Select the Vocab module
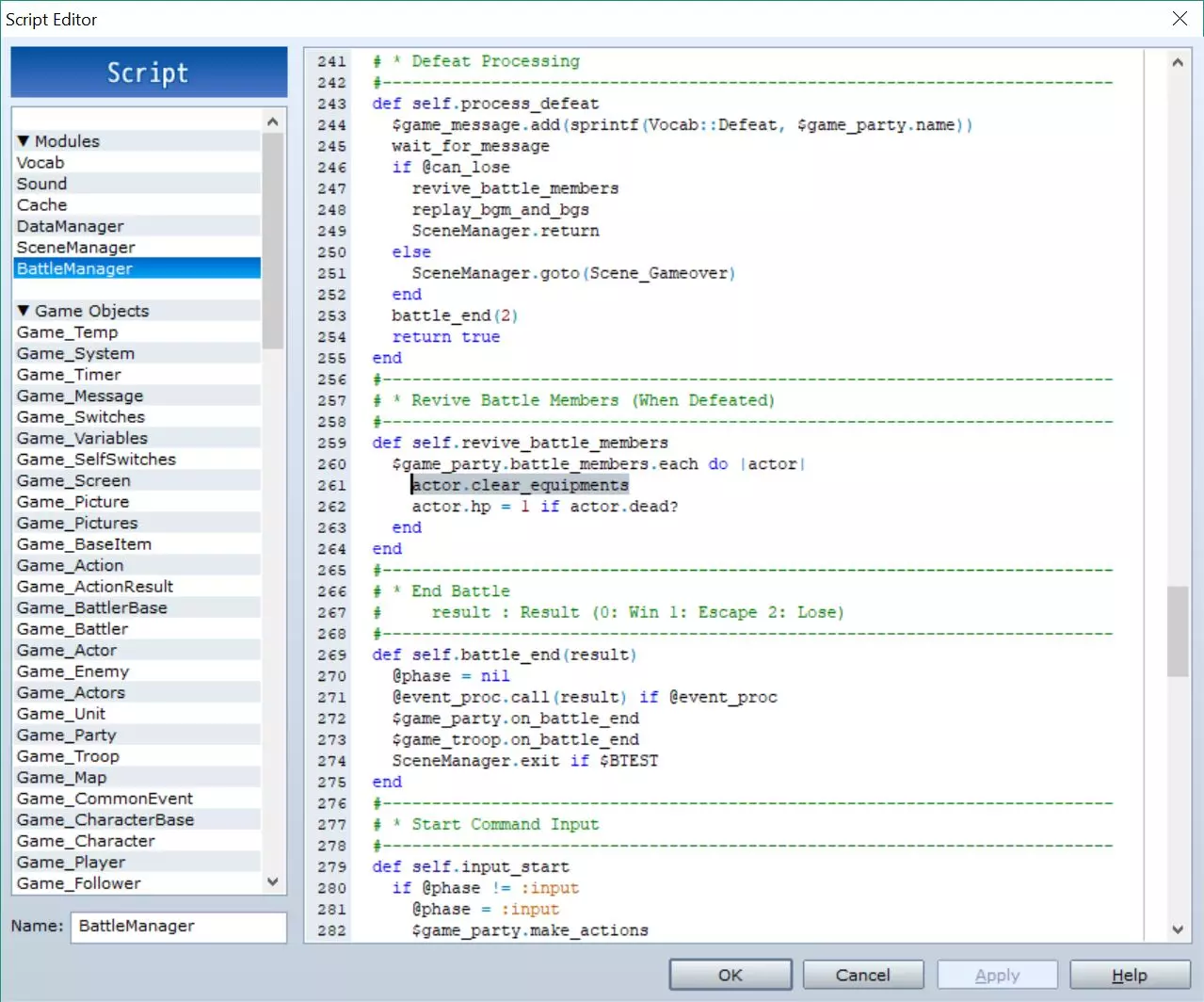The height and width of the screenshot is (1002, 1204). (x=40, y=163)
